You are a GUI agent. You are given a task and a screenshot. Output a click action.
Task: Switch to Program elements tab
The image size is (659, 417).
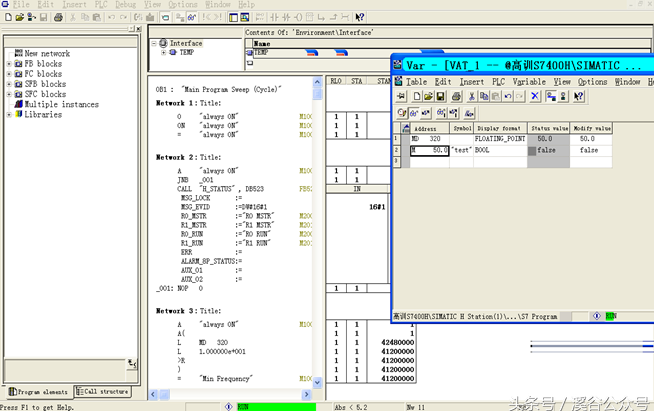click(39, 392)
